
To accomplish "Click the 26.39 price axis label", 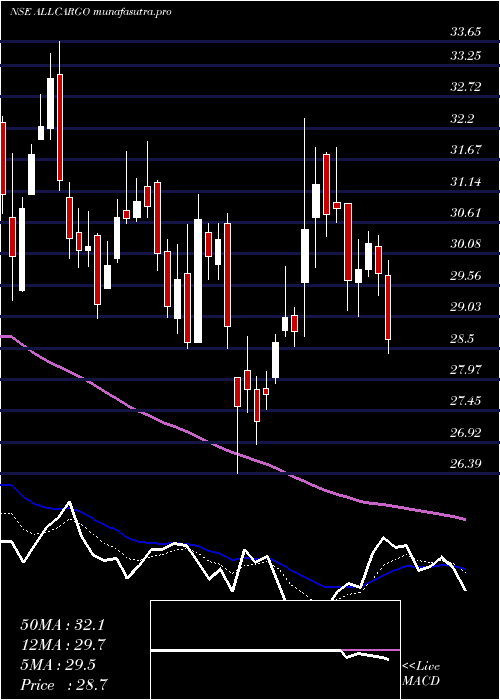I will click(466, 464).
